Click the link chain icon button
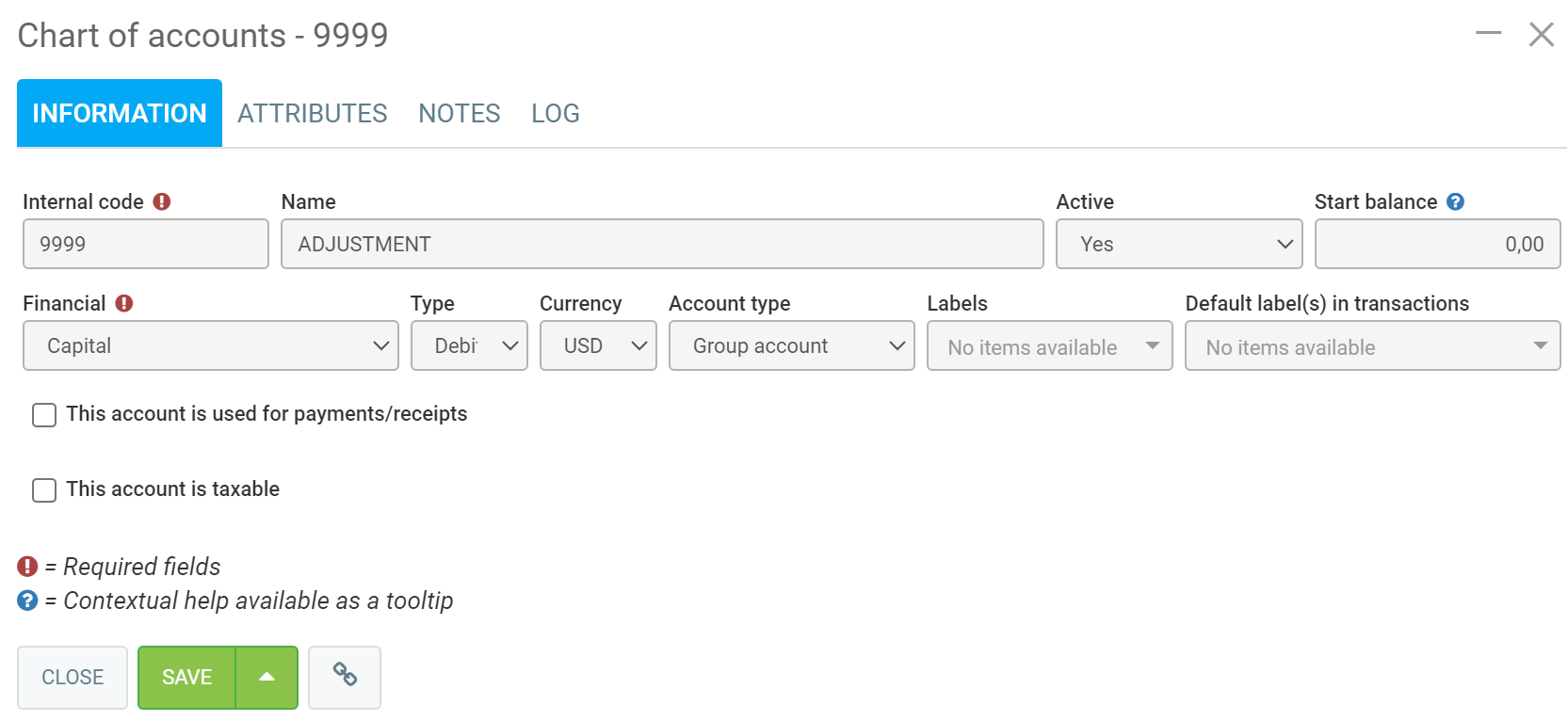1568x721 pixels. (x=345, y=677)
